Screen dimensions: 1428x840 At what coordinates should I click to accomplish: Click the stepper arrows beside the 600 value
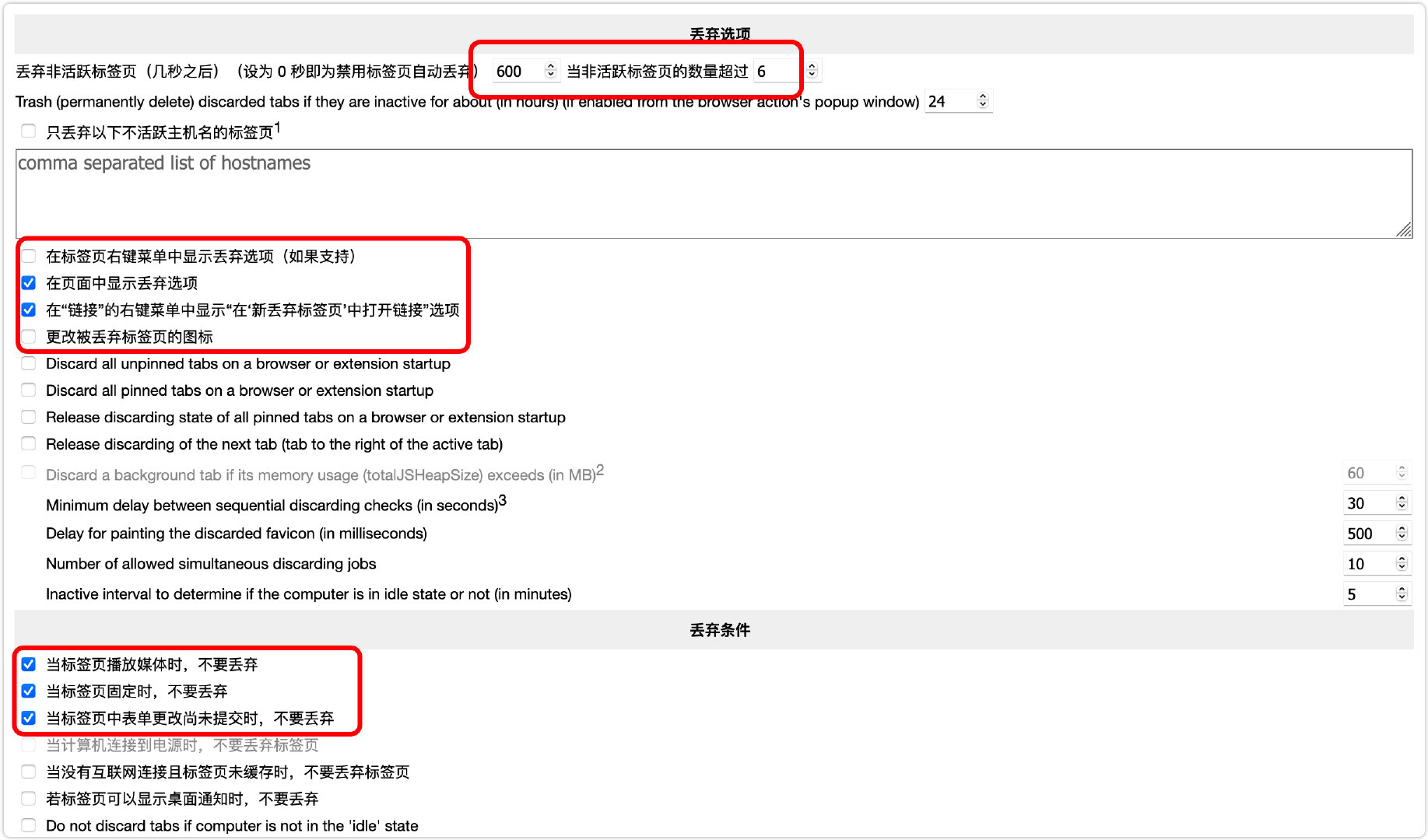click(551, 71)
